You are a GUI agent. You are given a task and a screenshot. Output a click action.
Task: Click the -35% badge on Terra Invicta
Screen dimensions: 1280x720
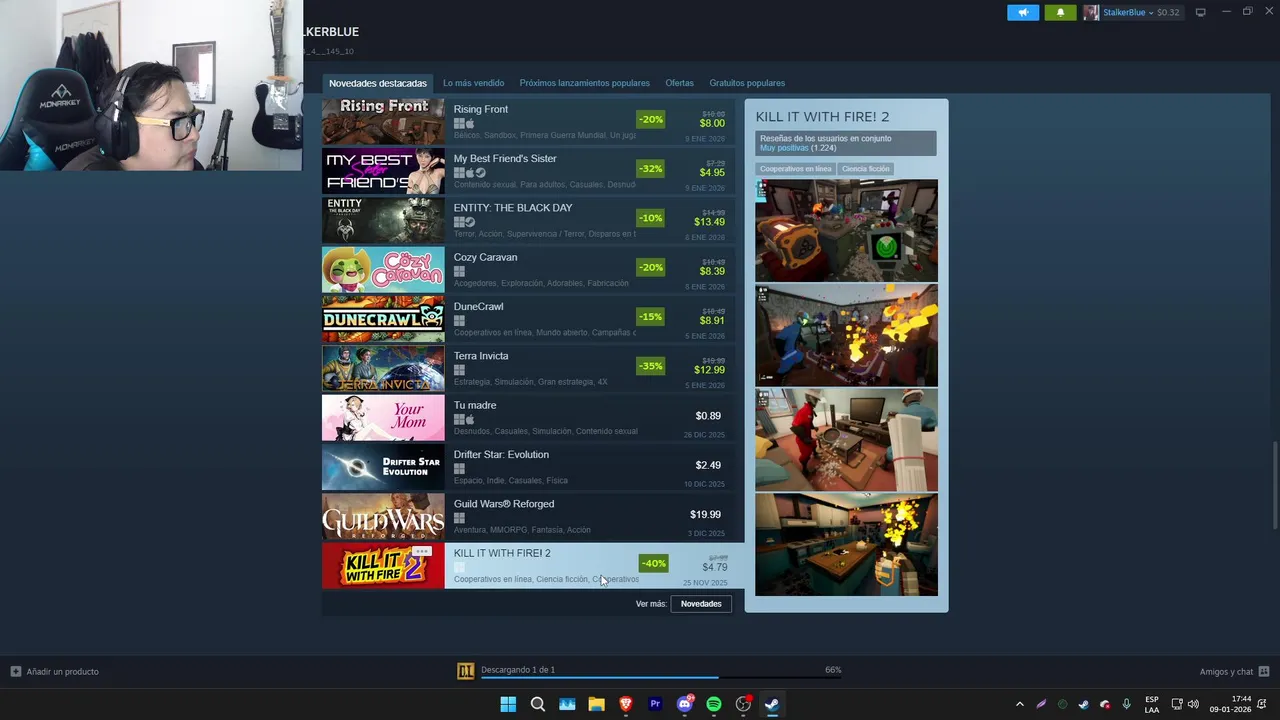click(x=651, y=366)
